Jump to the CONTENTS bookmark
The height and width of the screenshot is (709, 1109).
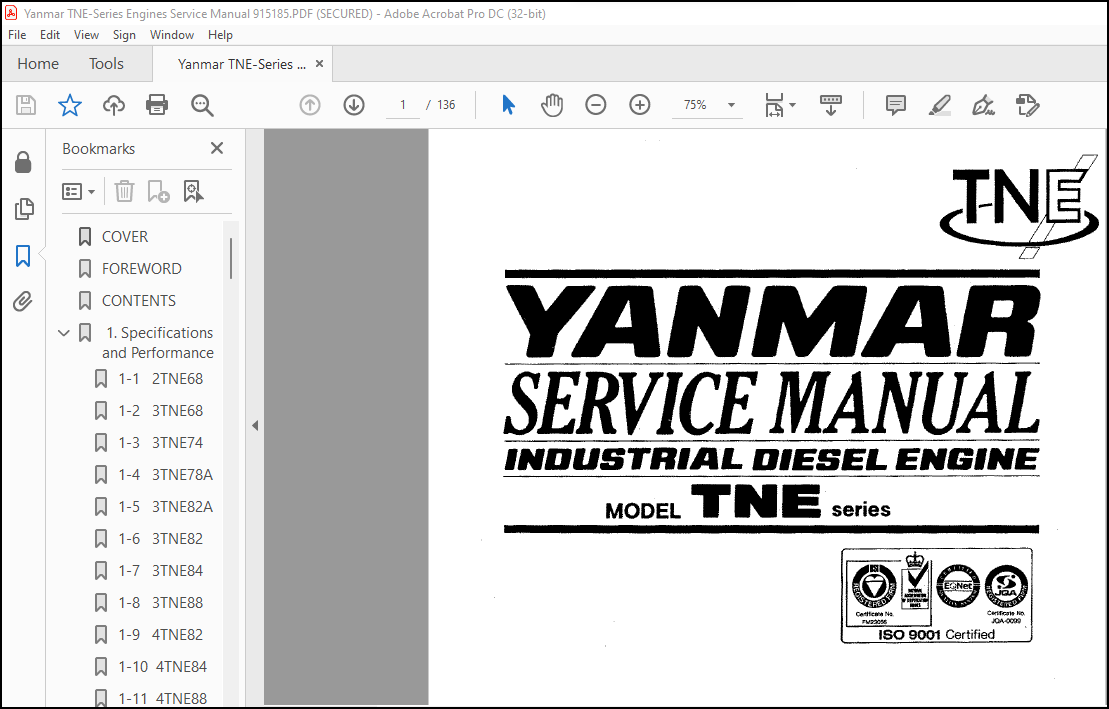[x=139, y=301]
